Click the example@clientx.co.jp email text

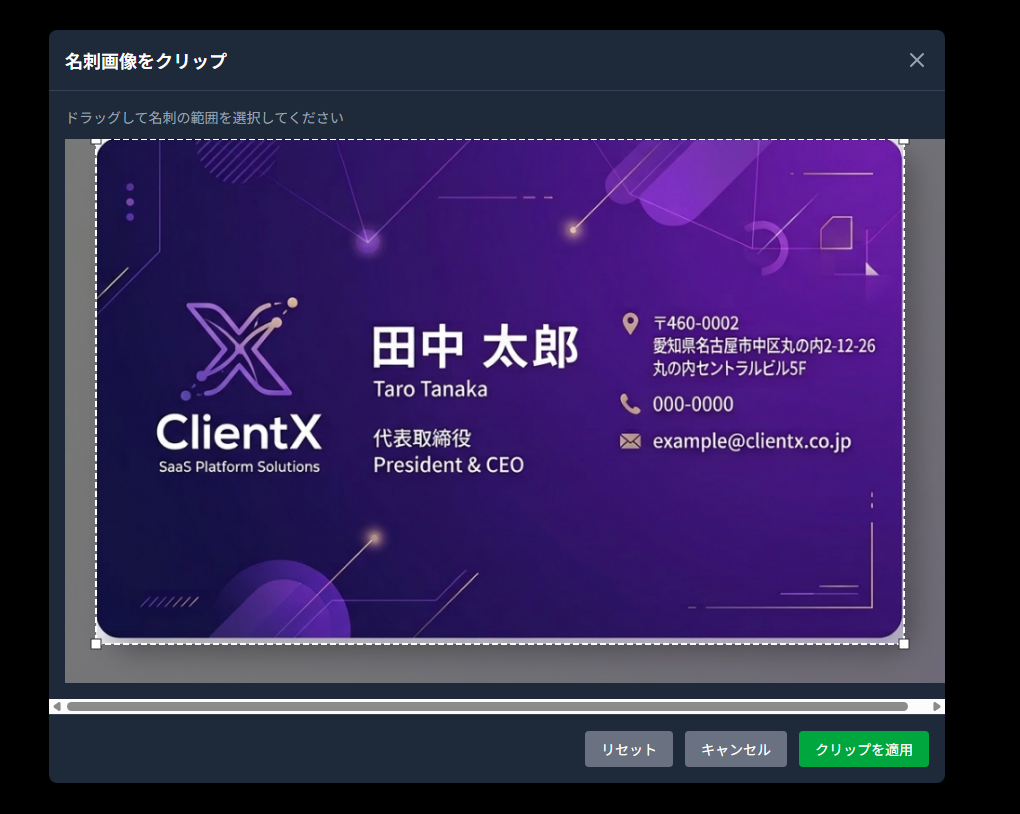(751, 441)
